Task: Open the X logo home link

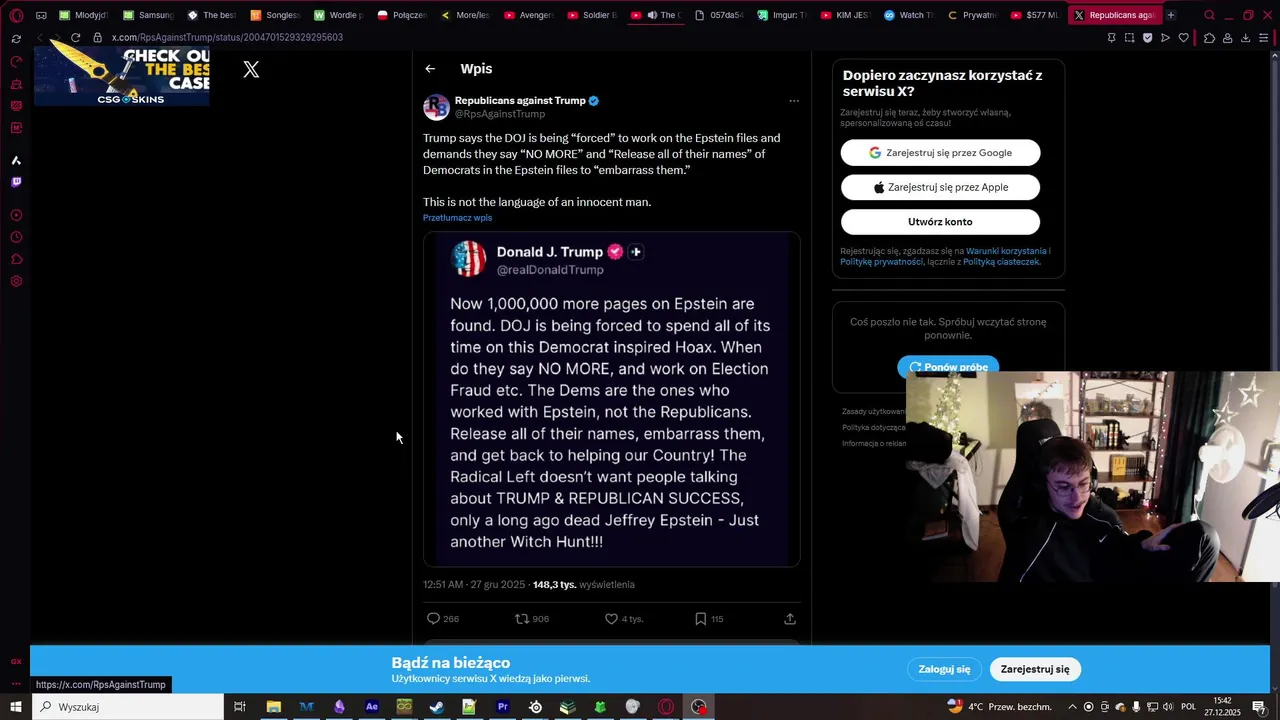Action: 251,69
